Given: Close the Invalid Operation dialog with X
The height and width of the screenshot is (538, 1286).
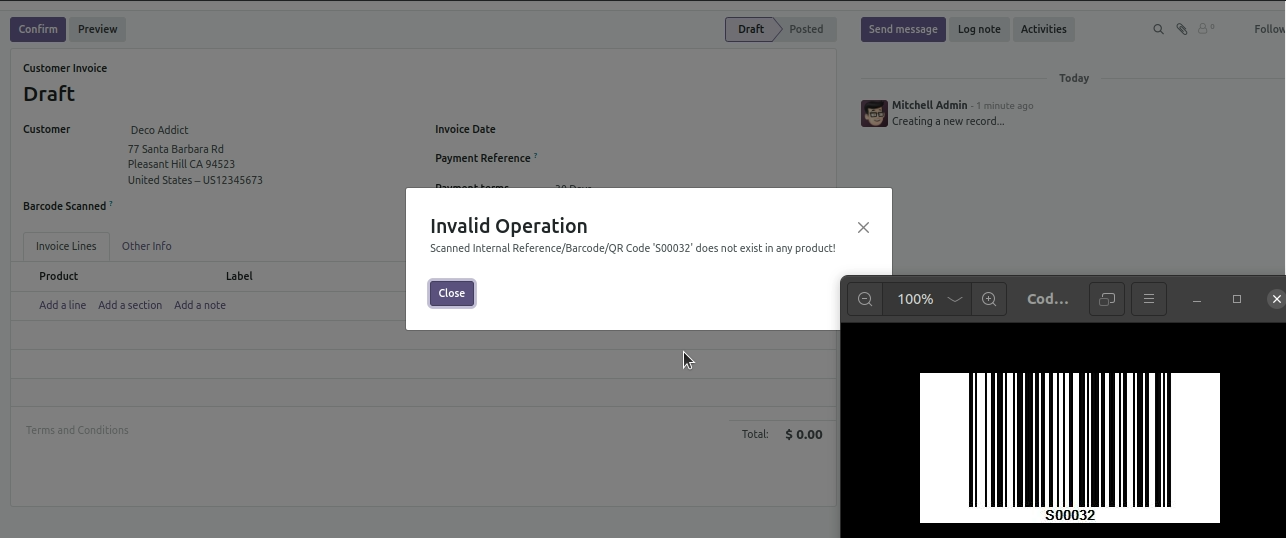Looking at the screenshot, I should tap(863, 228).
